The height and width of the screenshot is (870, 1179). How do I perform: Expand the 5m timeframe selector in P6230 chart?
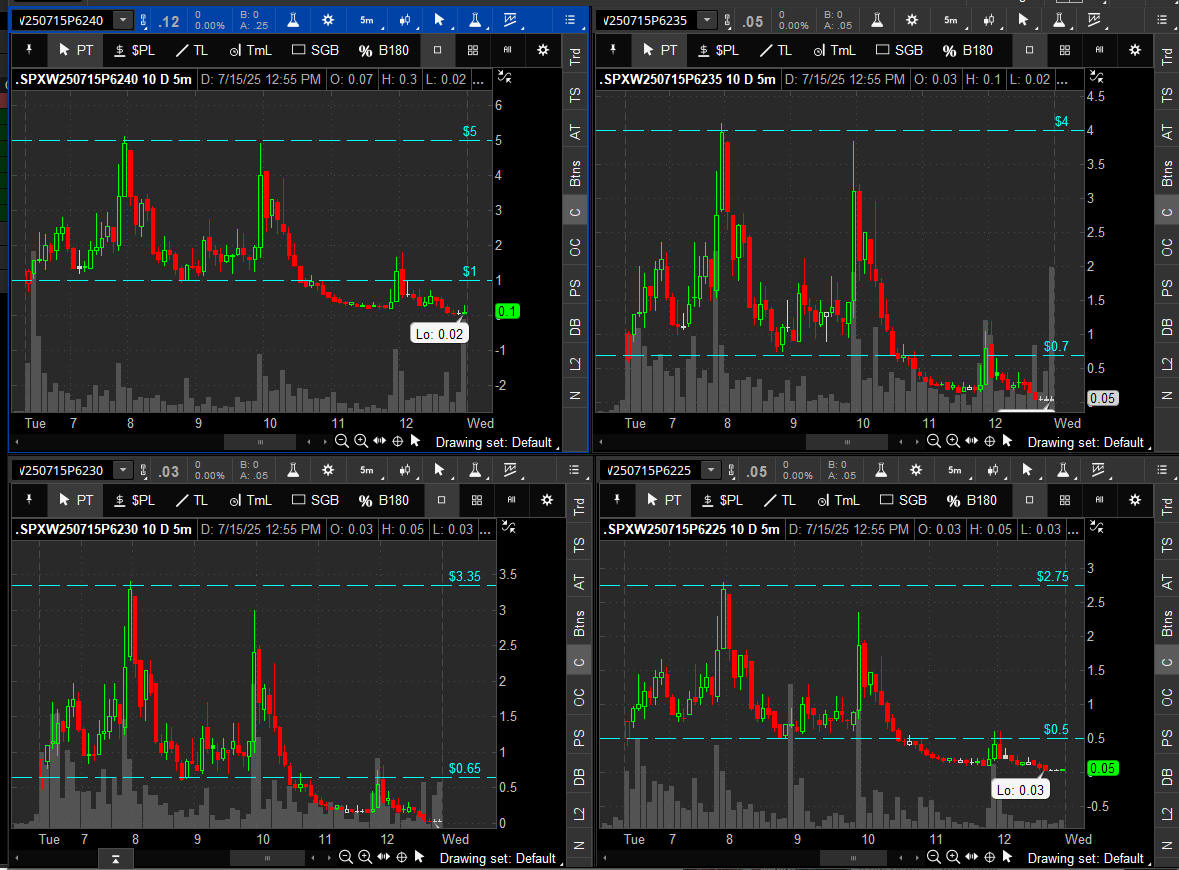coord(367,470)
